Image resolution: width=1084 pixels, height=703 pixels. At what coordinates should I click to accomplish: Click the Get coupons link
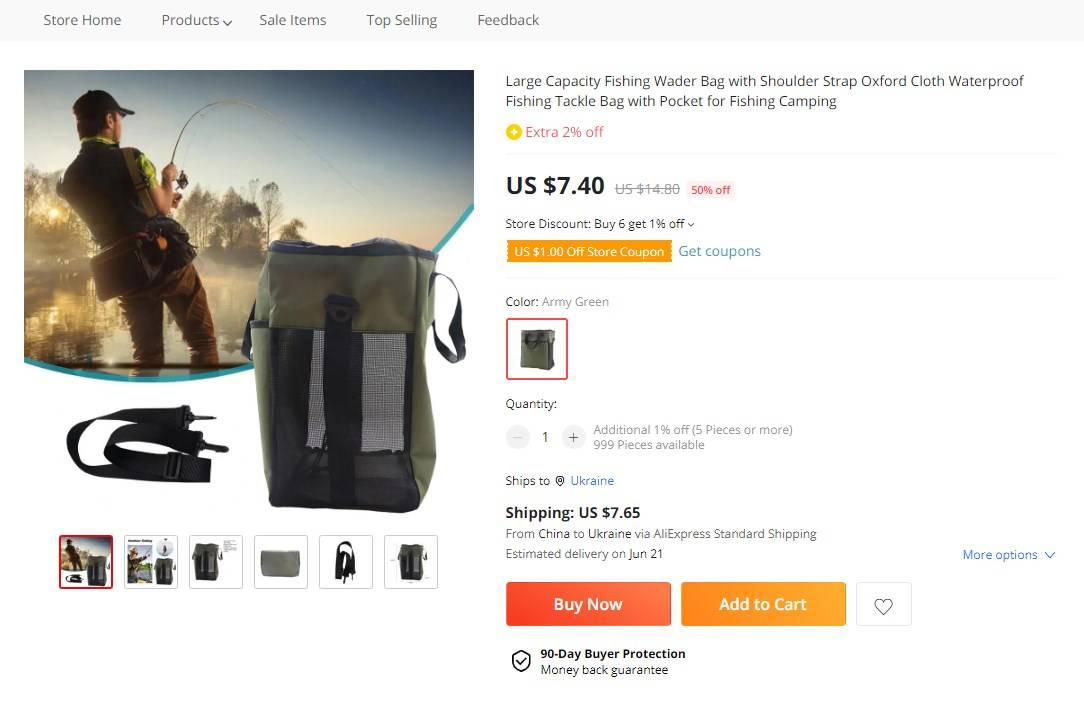[x=719, y=251]
